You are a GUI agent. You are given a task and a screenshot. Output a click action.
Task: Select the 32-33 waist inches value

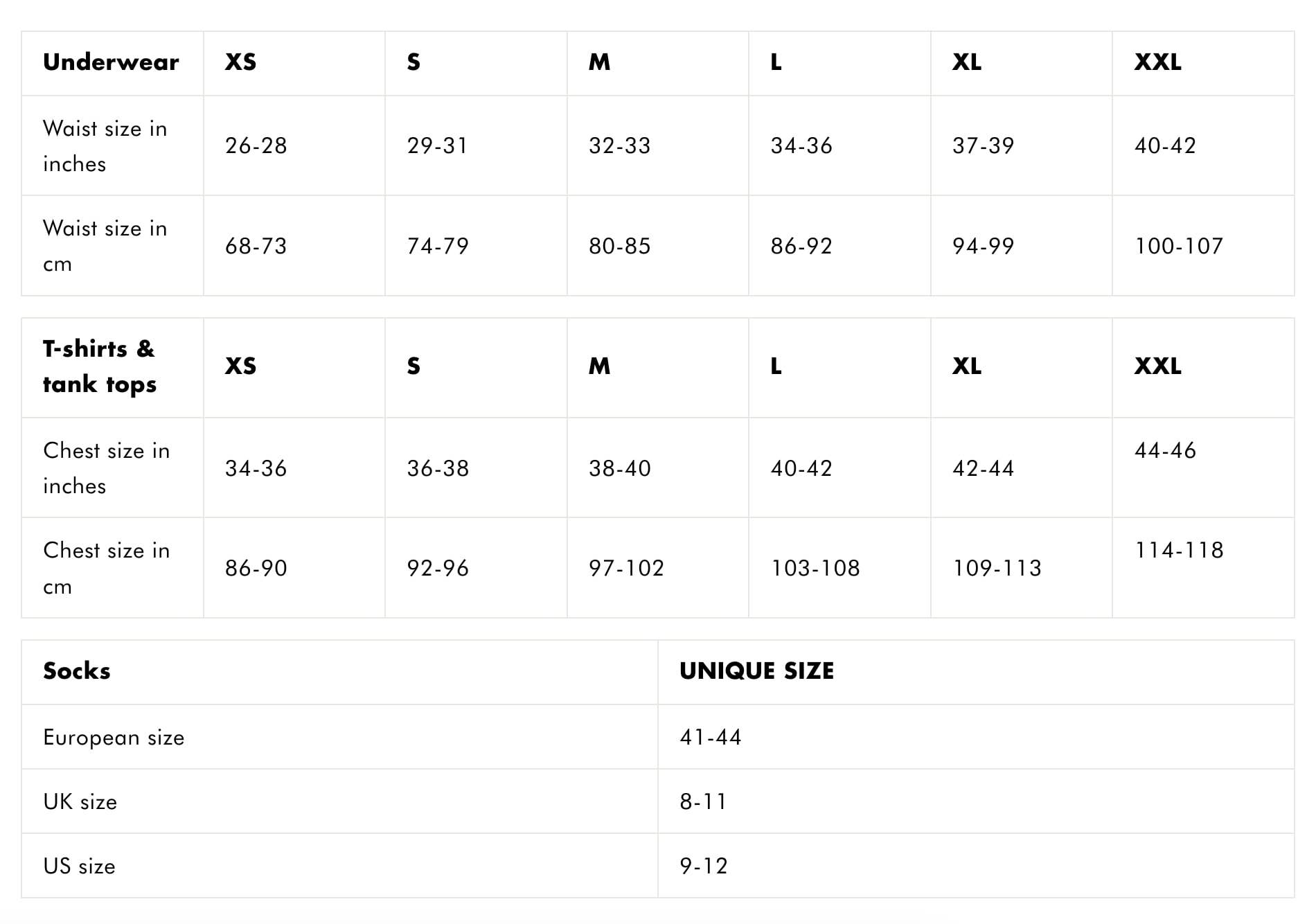pos(619,145)
